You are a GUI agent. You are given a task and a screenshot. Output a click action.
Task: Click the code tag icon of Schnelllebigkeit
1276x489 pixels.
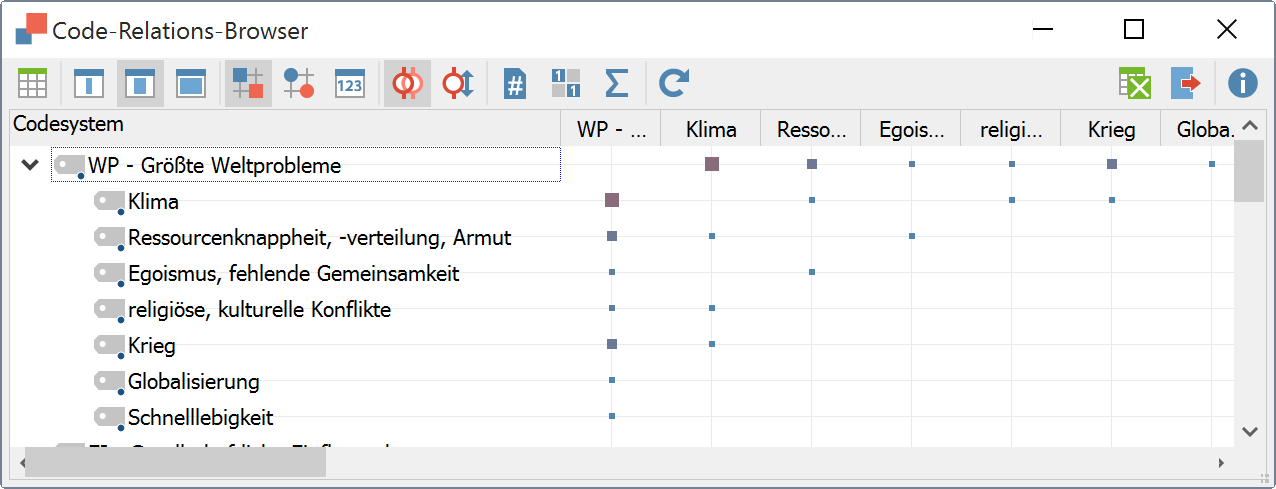(109, 418)
